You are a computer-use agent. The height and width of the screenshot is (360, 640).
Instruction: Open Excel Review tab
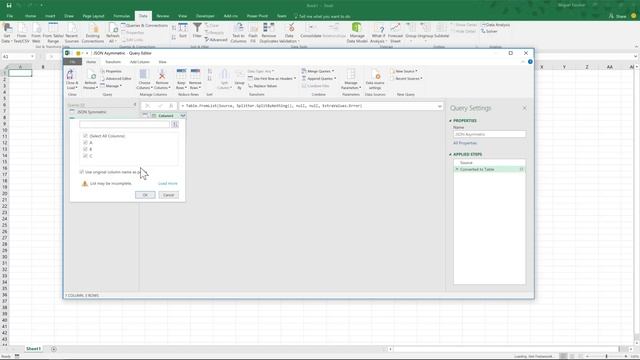[162, 16]
